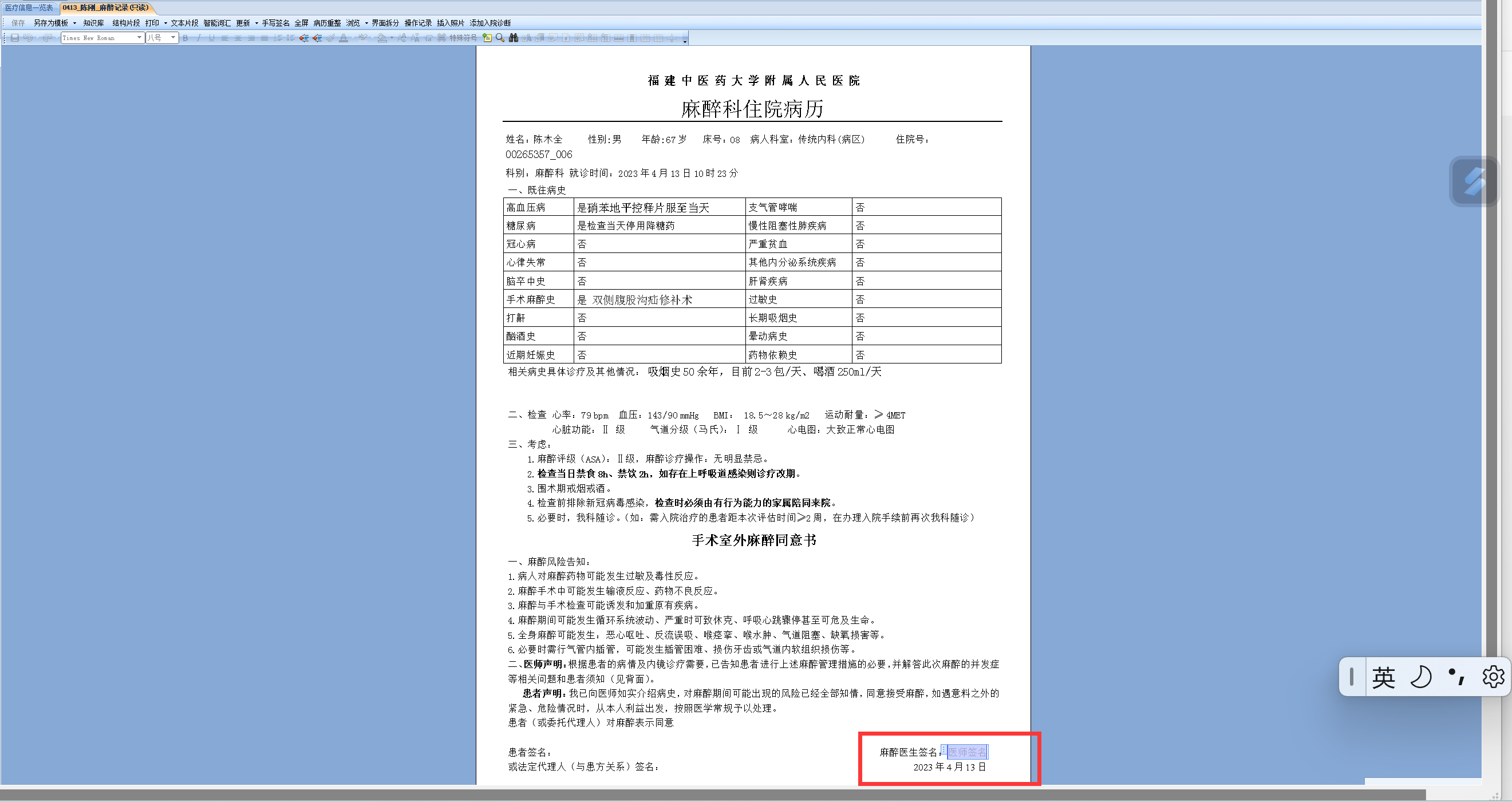
Task: Click the decrease indent icon
Action: tap(304, 38)
